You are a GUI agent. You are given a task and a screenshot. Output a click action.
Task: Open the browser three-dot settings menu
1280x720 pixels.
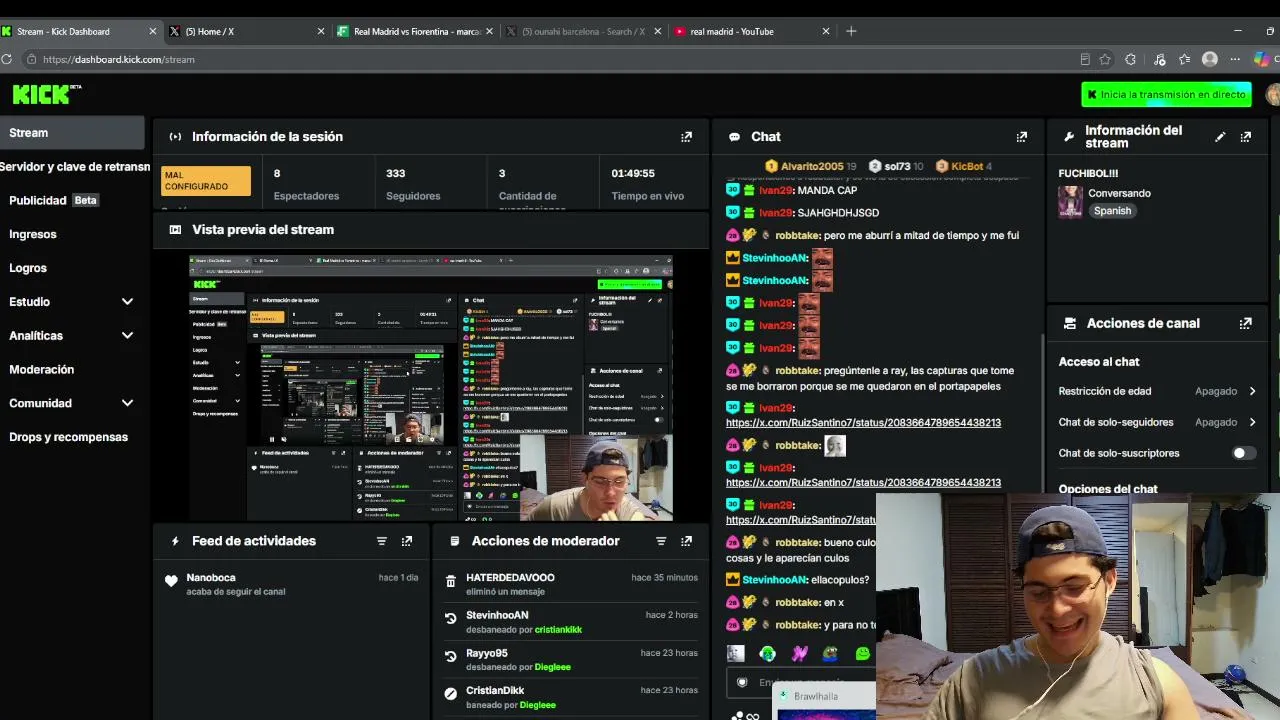coord(1235,59)
